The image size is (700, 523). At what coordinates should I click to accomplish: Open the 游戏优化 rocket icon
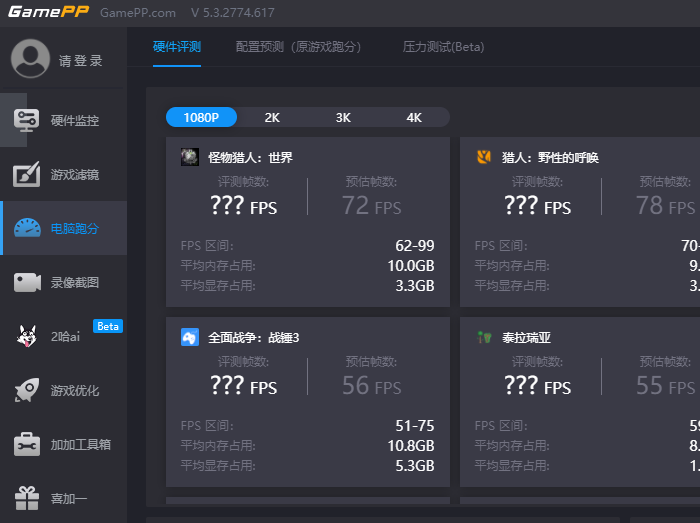[x=27, y=390]
